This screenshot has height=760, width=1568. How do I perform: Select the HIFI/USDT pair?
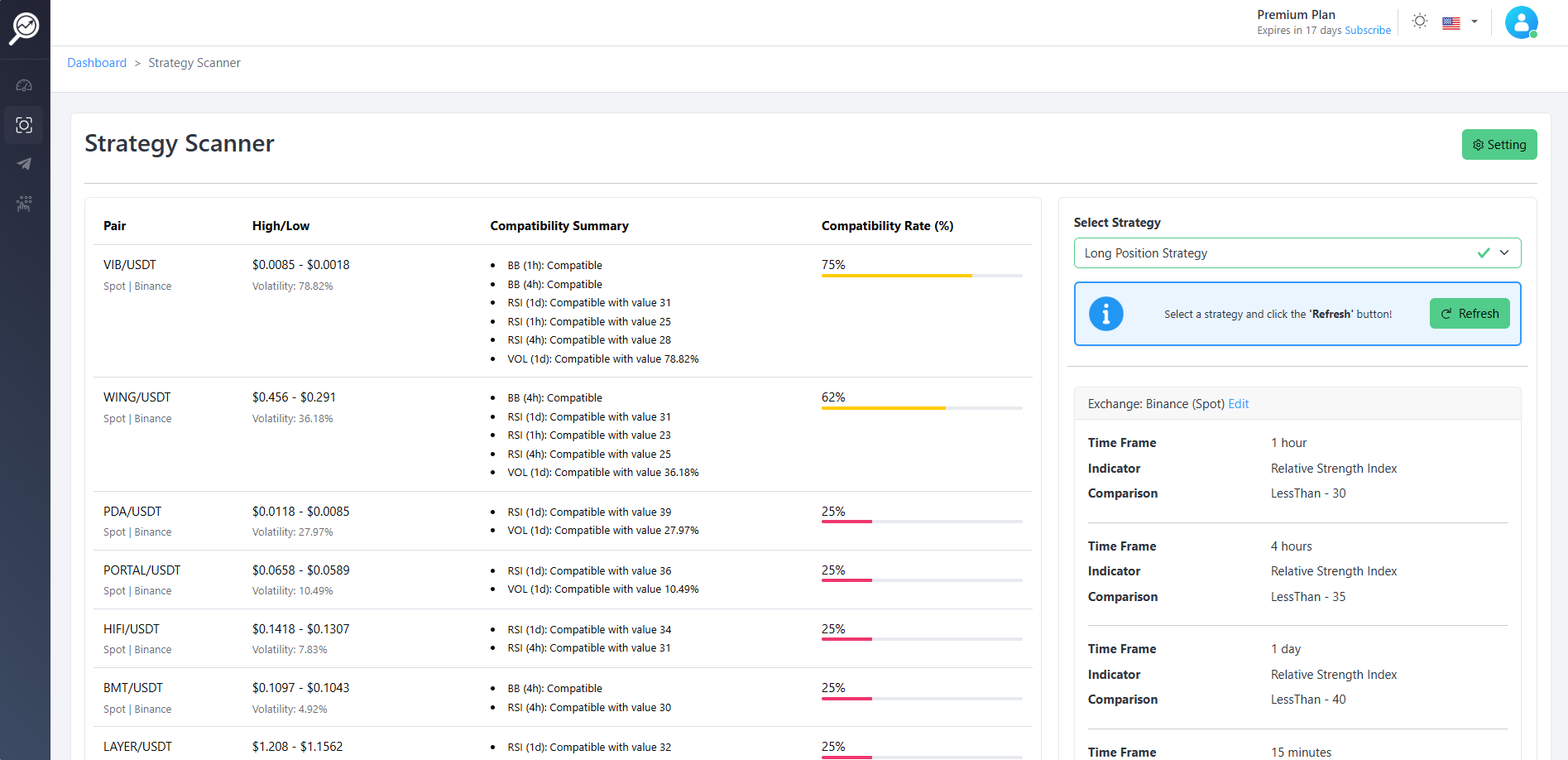132,629
